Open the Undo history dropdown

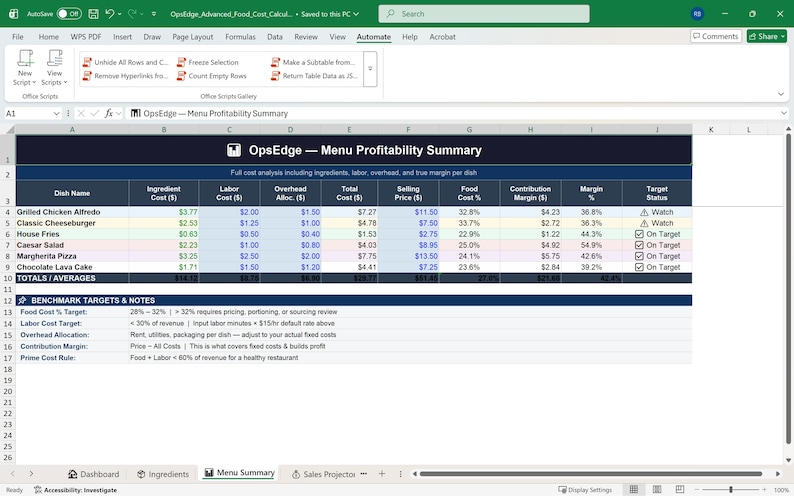pyautogui.click(x=120, y=14)
